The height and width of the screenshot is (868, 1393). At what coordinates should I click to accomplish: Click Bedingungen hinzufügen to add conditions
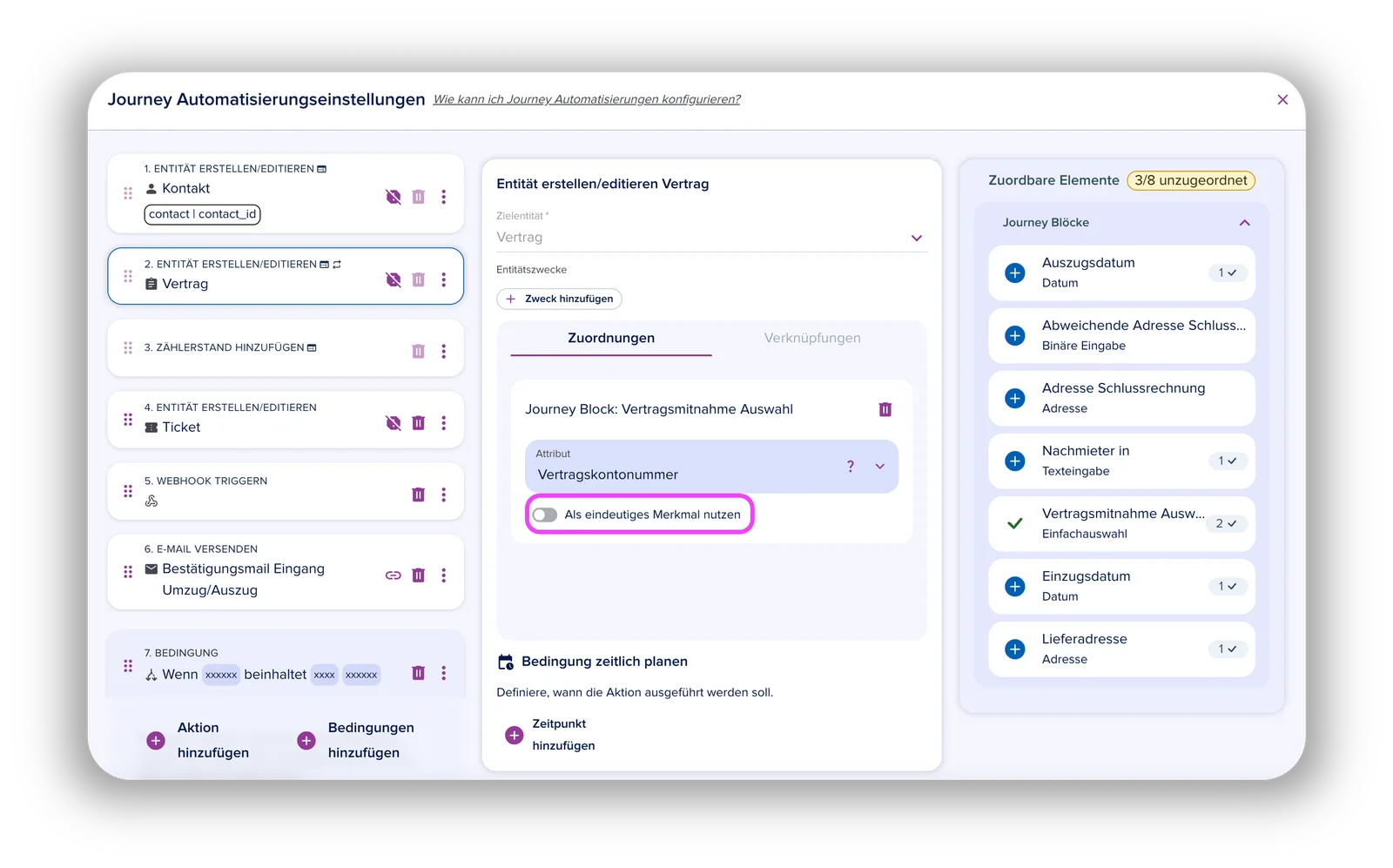pos(355,740)
